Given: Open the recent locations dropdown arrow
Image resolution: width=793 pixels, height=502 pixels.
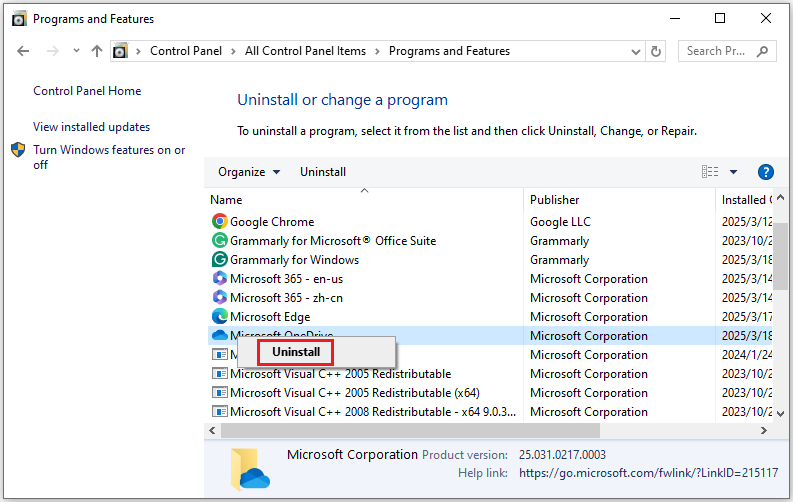Looking at the screenshot, I should click(76, 51).
